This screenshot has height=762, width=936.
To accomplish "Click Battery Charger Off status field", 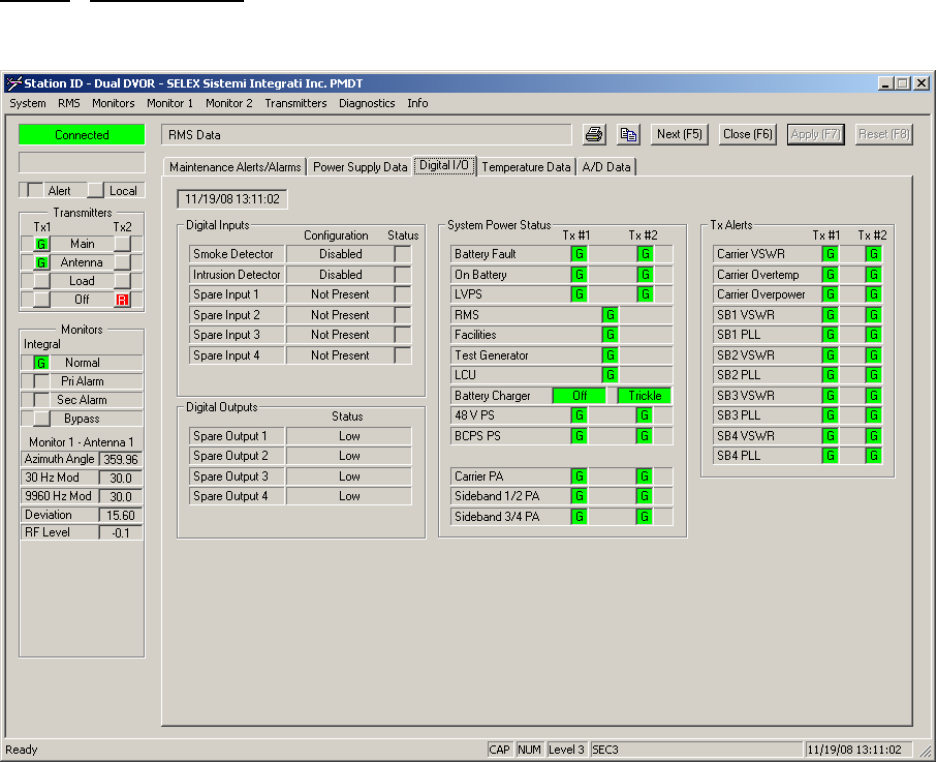I will [580, 396].
